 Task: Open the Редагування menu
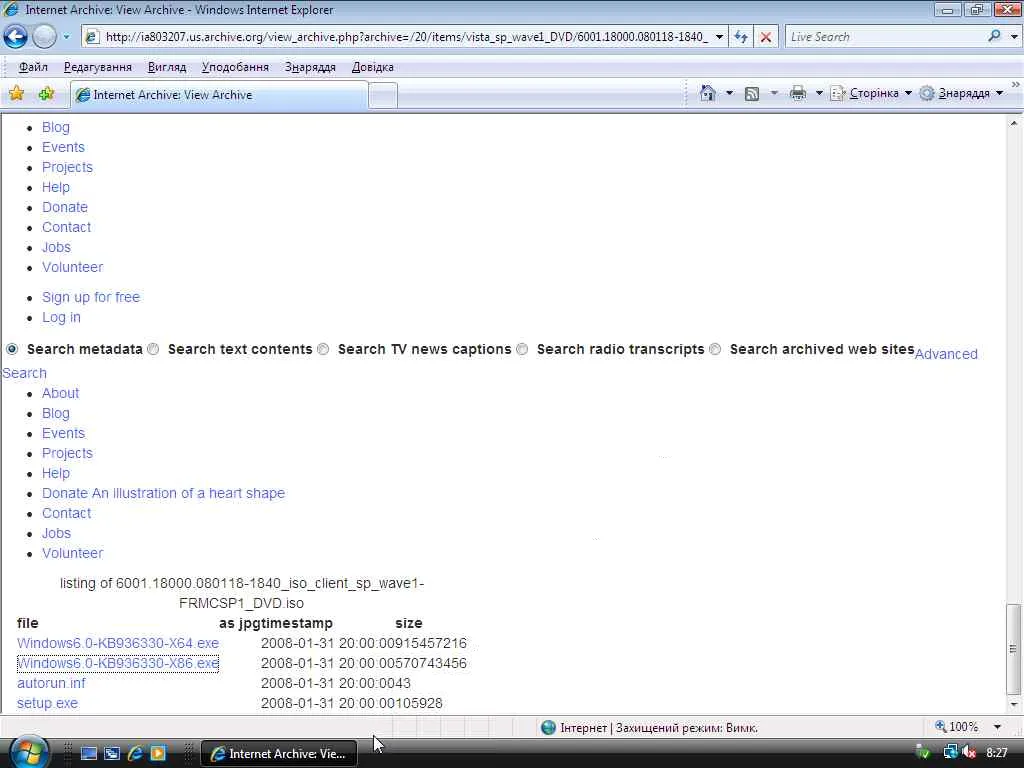tap(98, 67)
